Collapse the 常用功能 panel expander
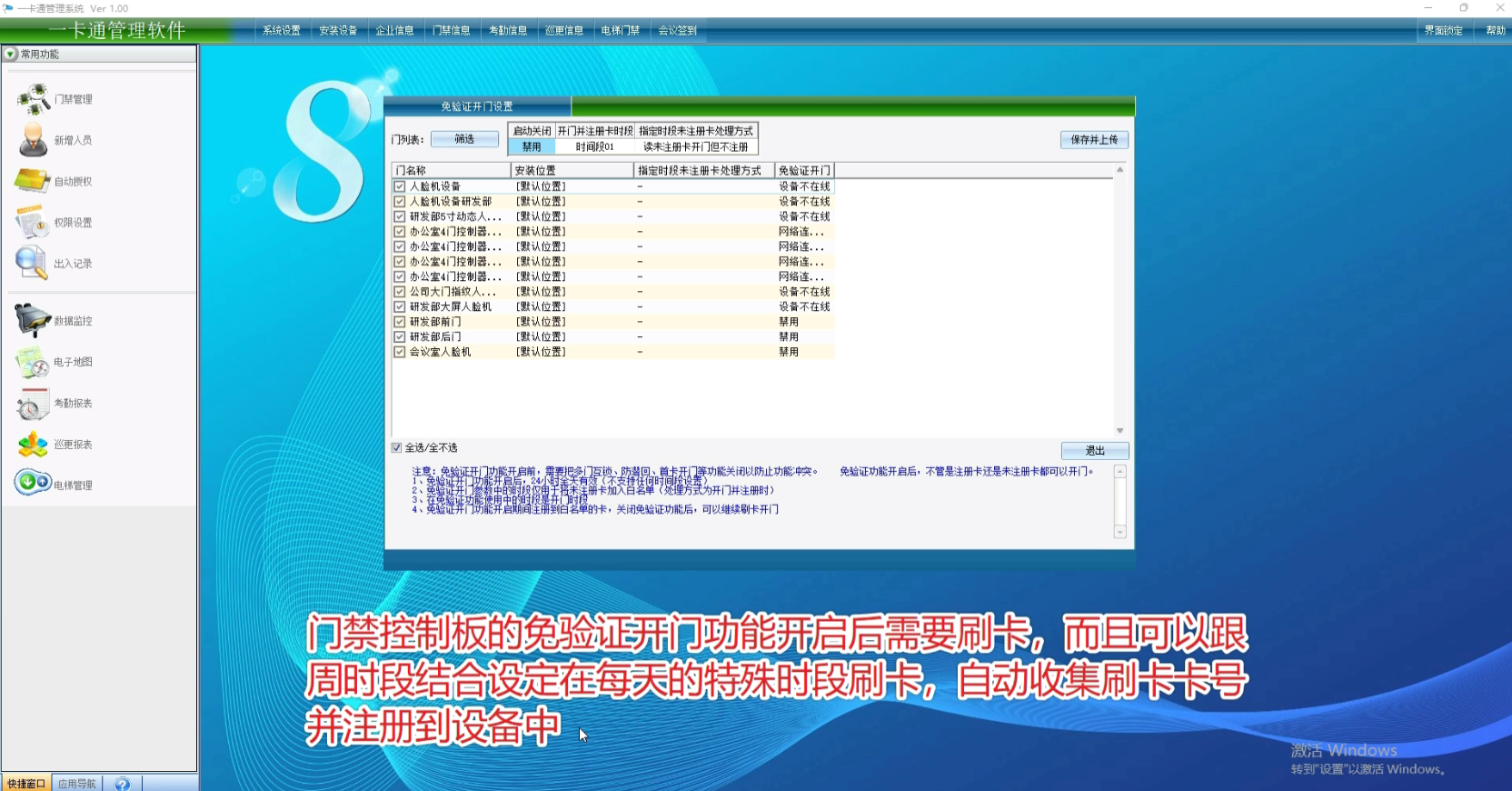The width and height of the screenshot is (1512, 791). point(11,55)
